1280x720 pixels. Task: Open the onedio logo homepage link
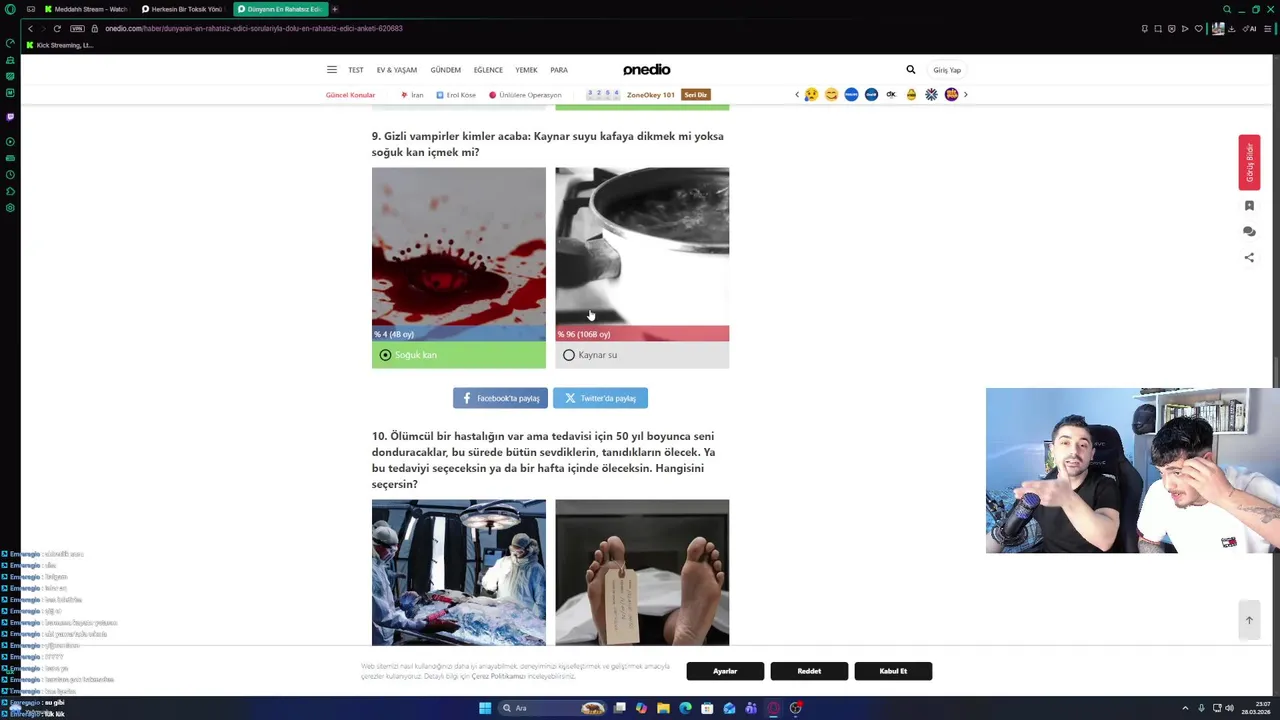point(646,70)
